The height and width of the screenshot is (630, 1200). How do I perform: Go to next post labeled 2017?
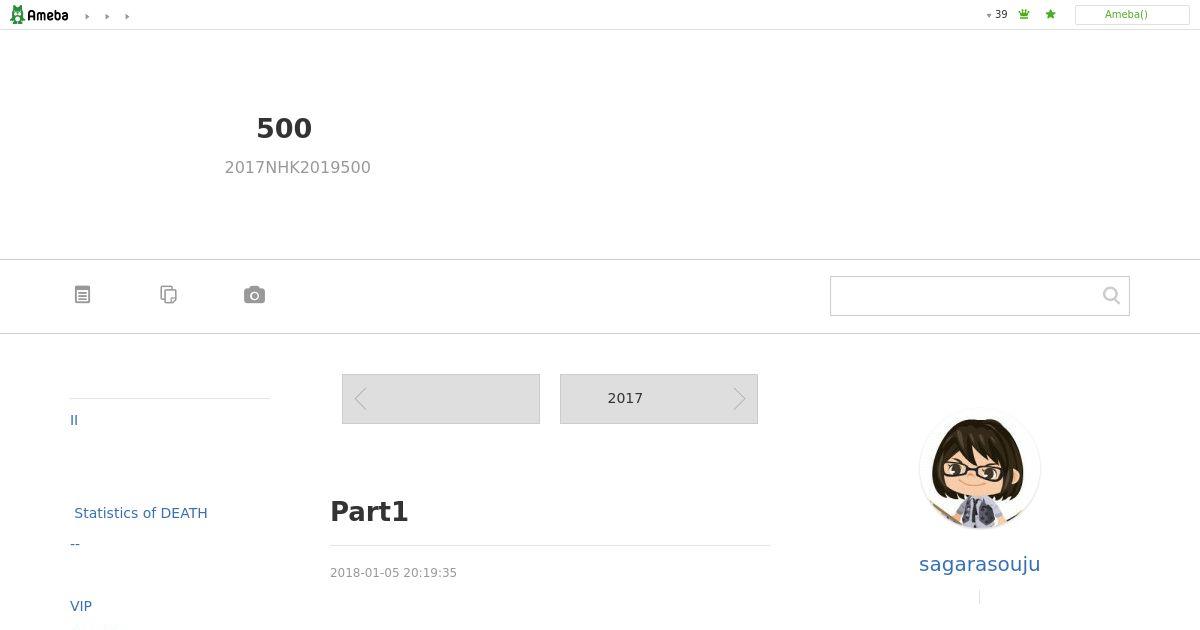[x=659, y=399]
